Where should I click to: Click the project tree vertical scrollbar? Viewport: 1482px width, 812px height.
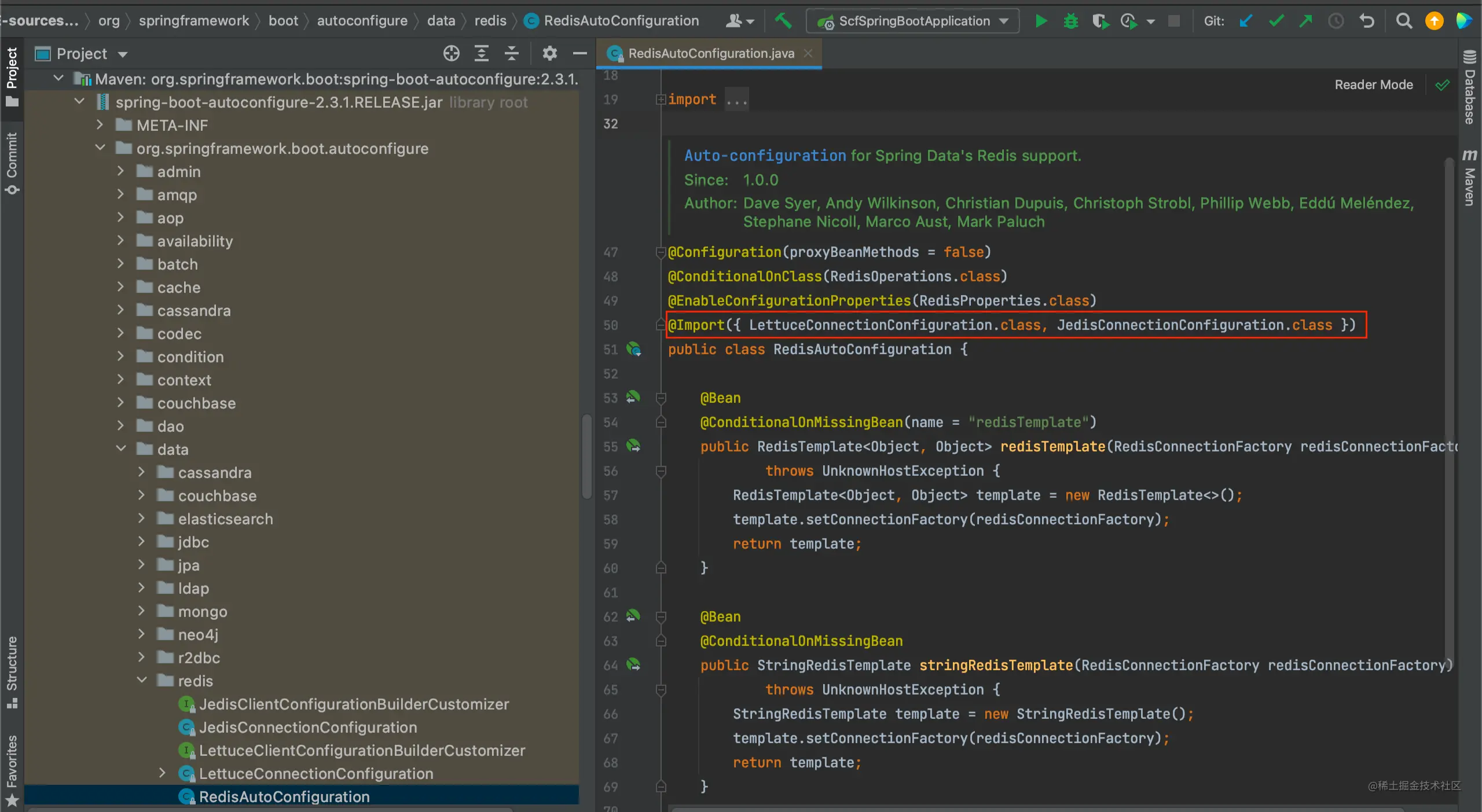(x=586, y=455)
